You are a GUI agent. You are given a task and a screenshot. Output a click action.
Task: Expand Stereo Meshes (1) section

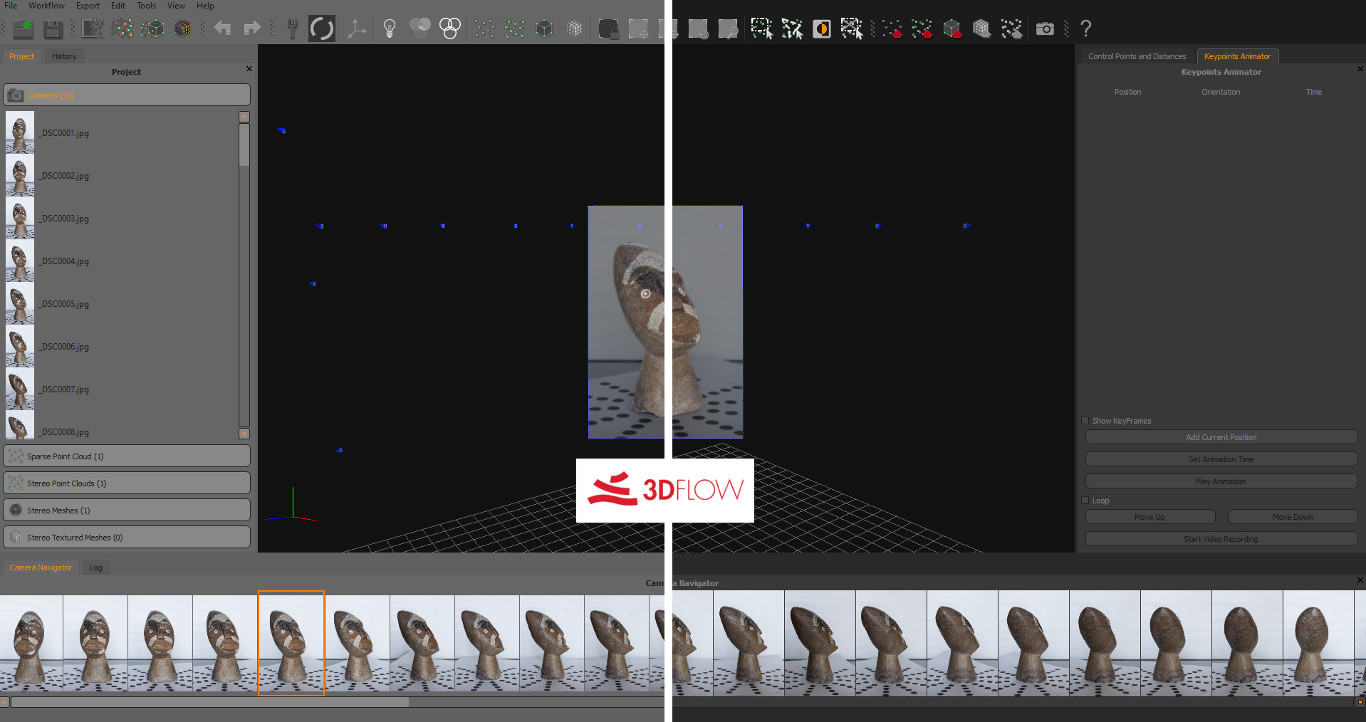click(127, 510)
